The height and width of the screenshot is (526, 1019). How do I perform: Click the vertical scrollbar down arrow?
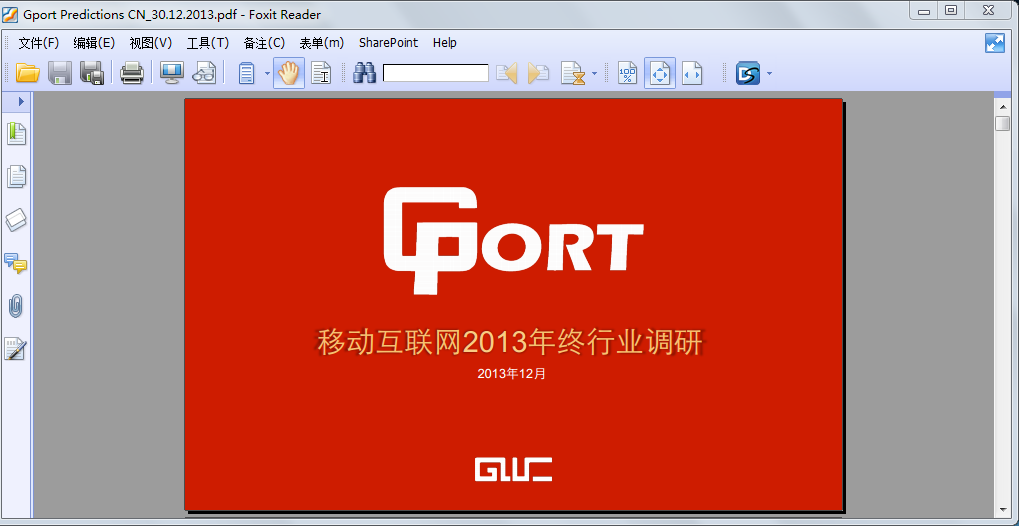point(1002,510)
